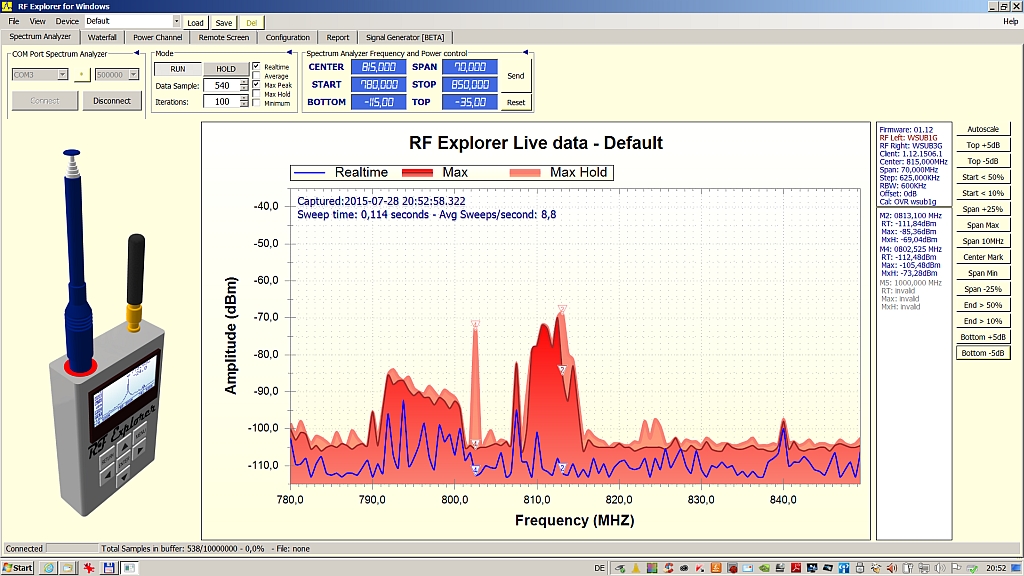Switch to the Report tab

click(338, 37)
